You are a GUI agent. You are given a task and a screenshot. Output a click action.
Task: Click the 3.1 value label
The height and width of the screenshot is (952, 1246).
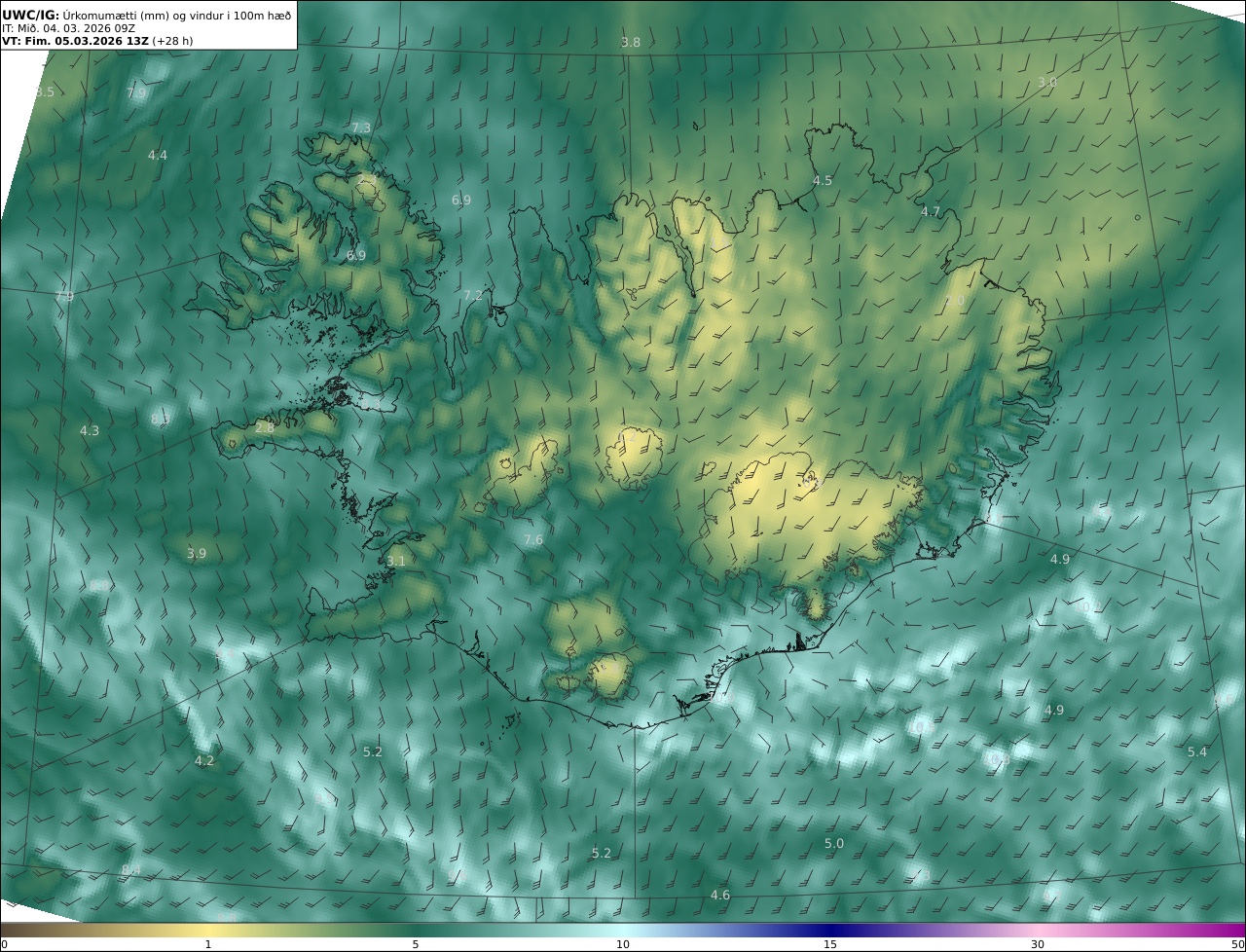click(396, 561)
